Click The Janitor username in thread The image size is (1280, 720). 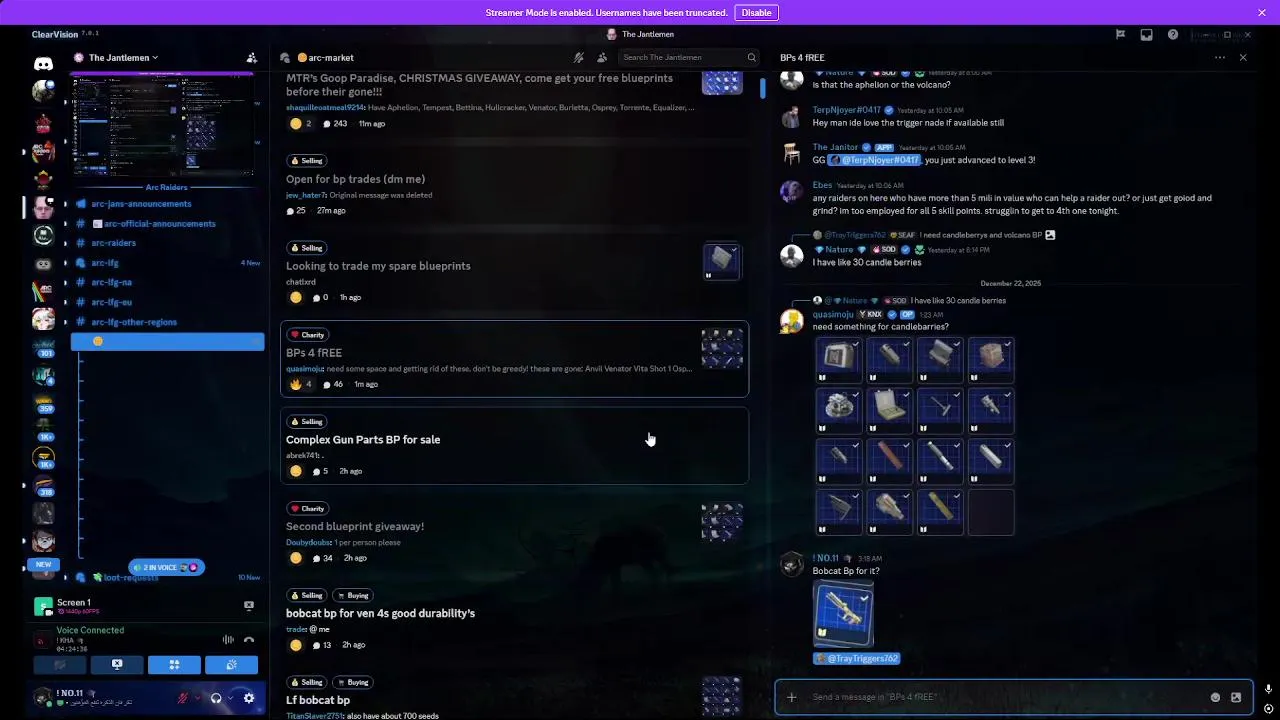pyautogui.click(x=835, y=147)
